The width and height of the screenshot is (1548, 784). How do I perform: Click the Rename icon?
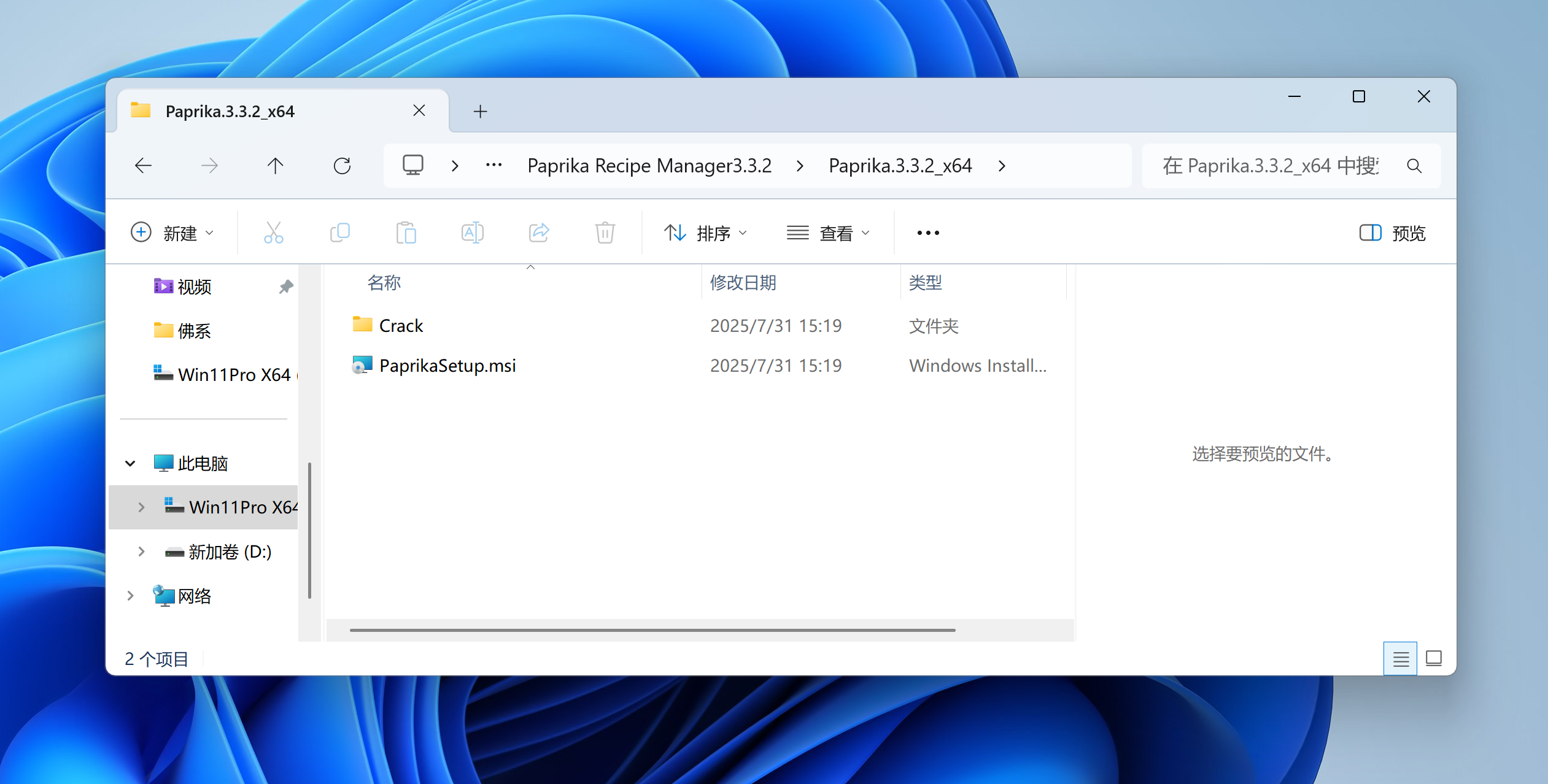pyautogui.click(x=472, y=233)
